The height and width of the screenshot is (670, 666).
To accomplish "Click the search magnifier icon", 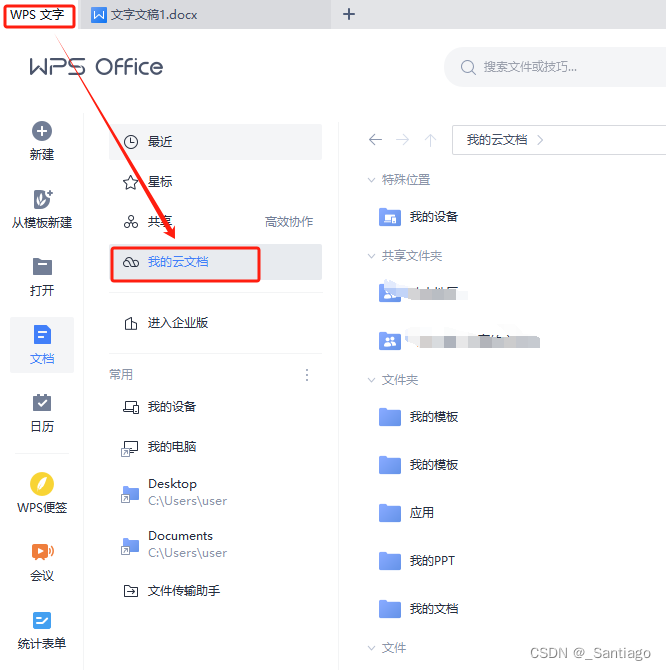I will pos(468,67).
